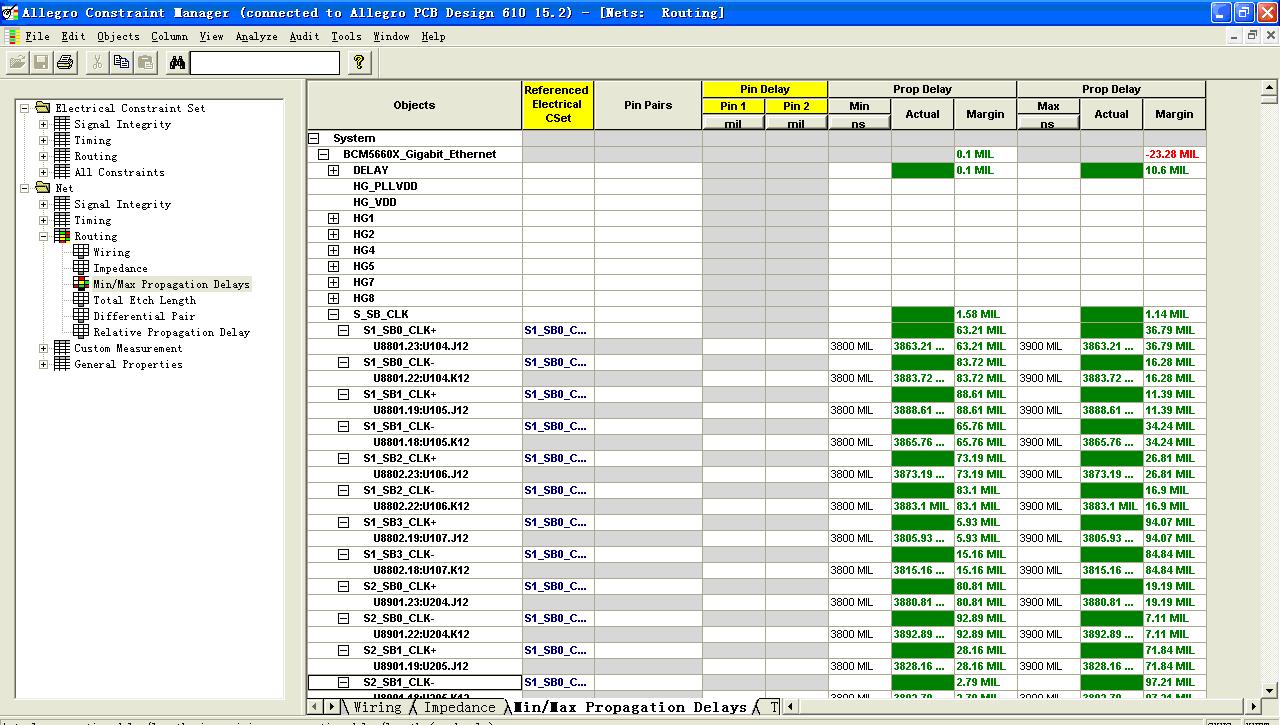Collapse the S_SB_CLK group row
This screenshot has width=1280, height=725.
point(333,314)
